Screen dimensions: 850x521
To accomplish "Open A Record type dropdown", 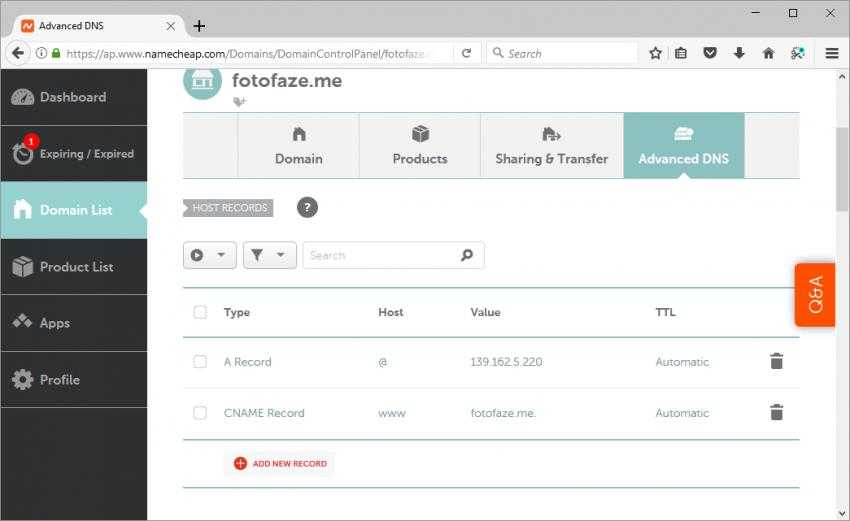I will coord(247,362).
